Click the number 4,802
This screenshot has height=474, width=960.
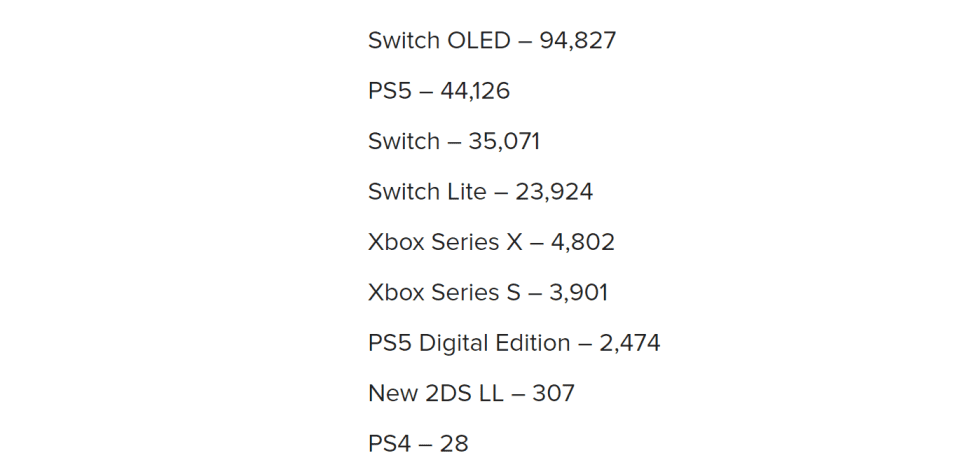click(582, 242)
